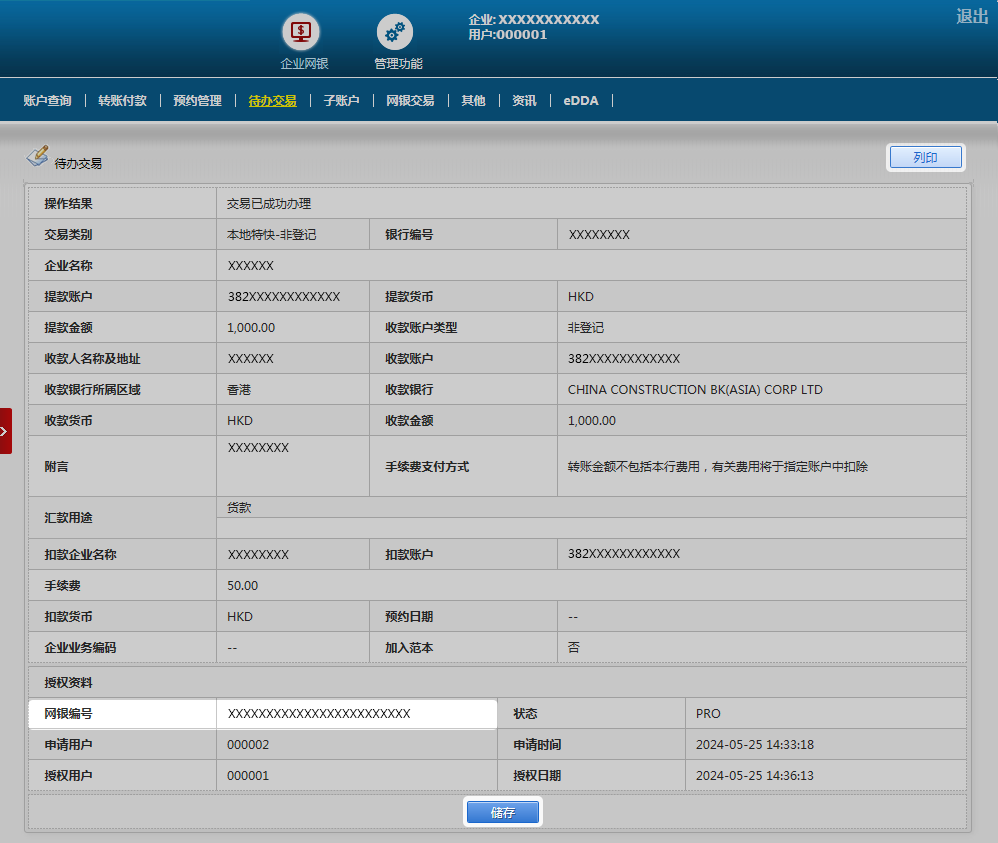The image size is (998, 843).
Task: Expand the red side panel arrow
Action: point(5,431)
